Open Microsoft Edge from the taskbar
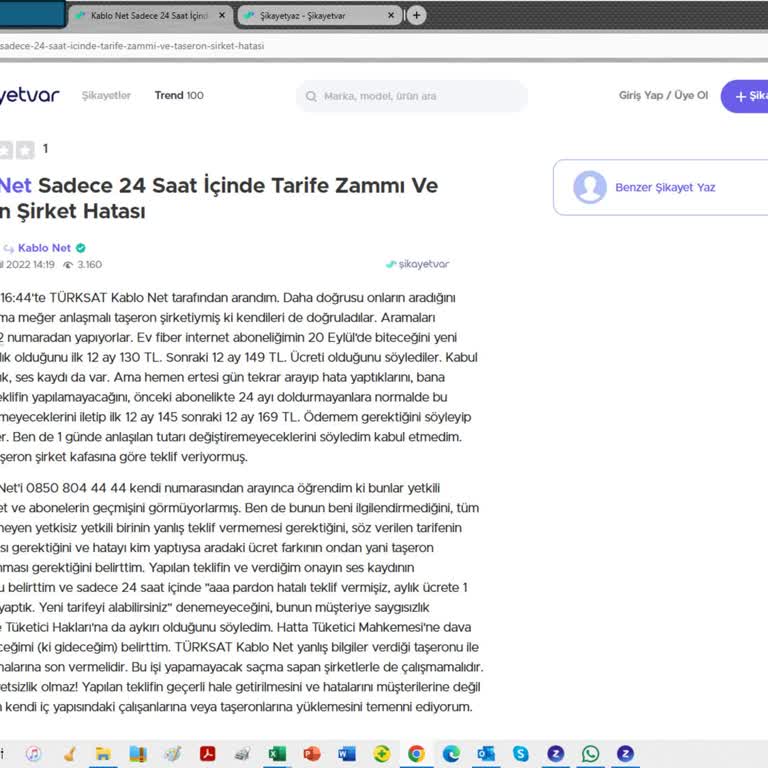 tap(451, 753)
